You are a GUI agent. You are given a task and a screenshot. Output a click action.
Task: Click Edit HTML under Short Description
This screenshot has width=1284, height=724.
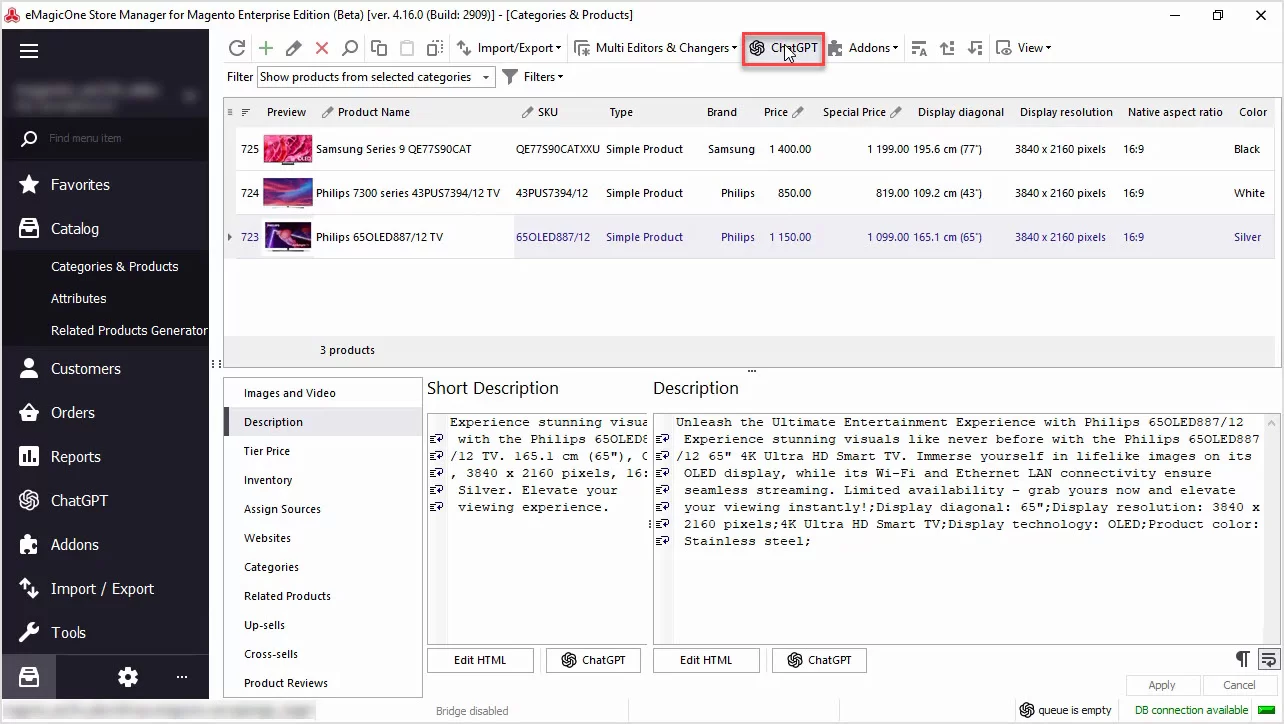point(480,660)
